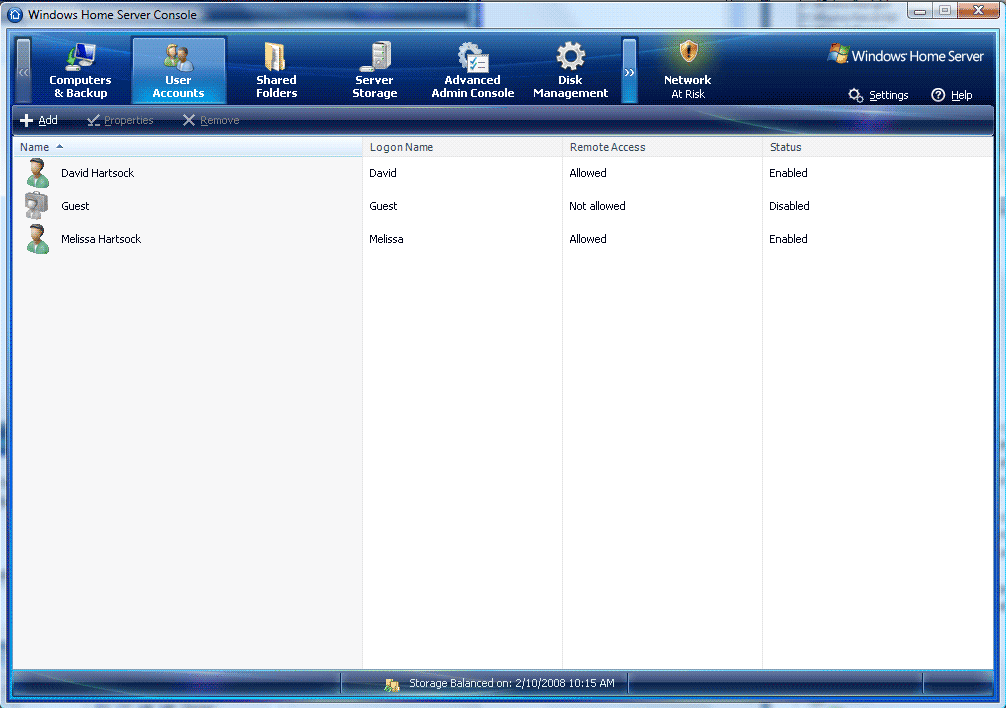Open the Shared Folders tab
The image size is (1006, 708).
pyautogui.click(x=277, y=70)
